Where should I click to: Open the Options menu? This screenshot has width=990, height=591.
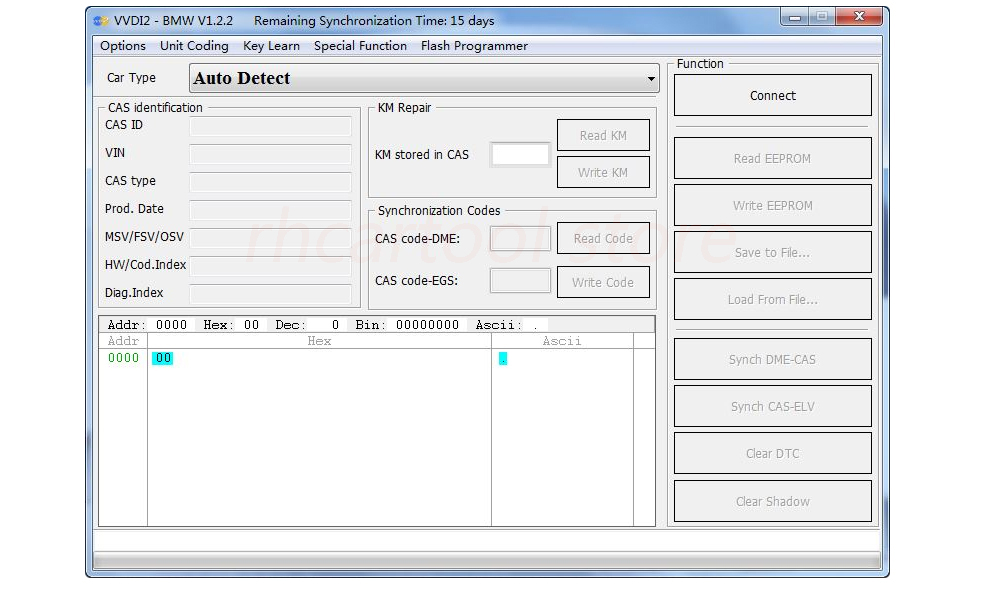122,46
